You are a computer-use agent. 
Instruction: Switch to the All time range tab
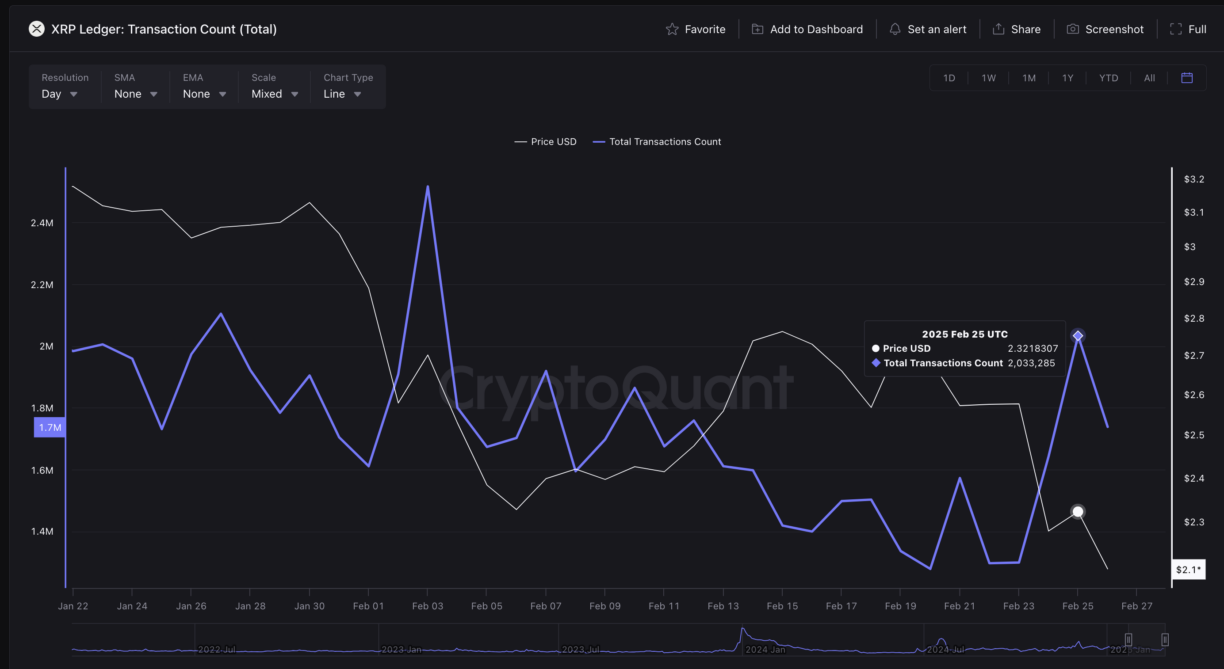[1149, 77]
